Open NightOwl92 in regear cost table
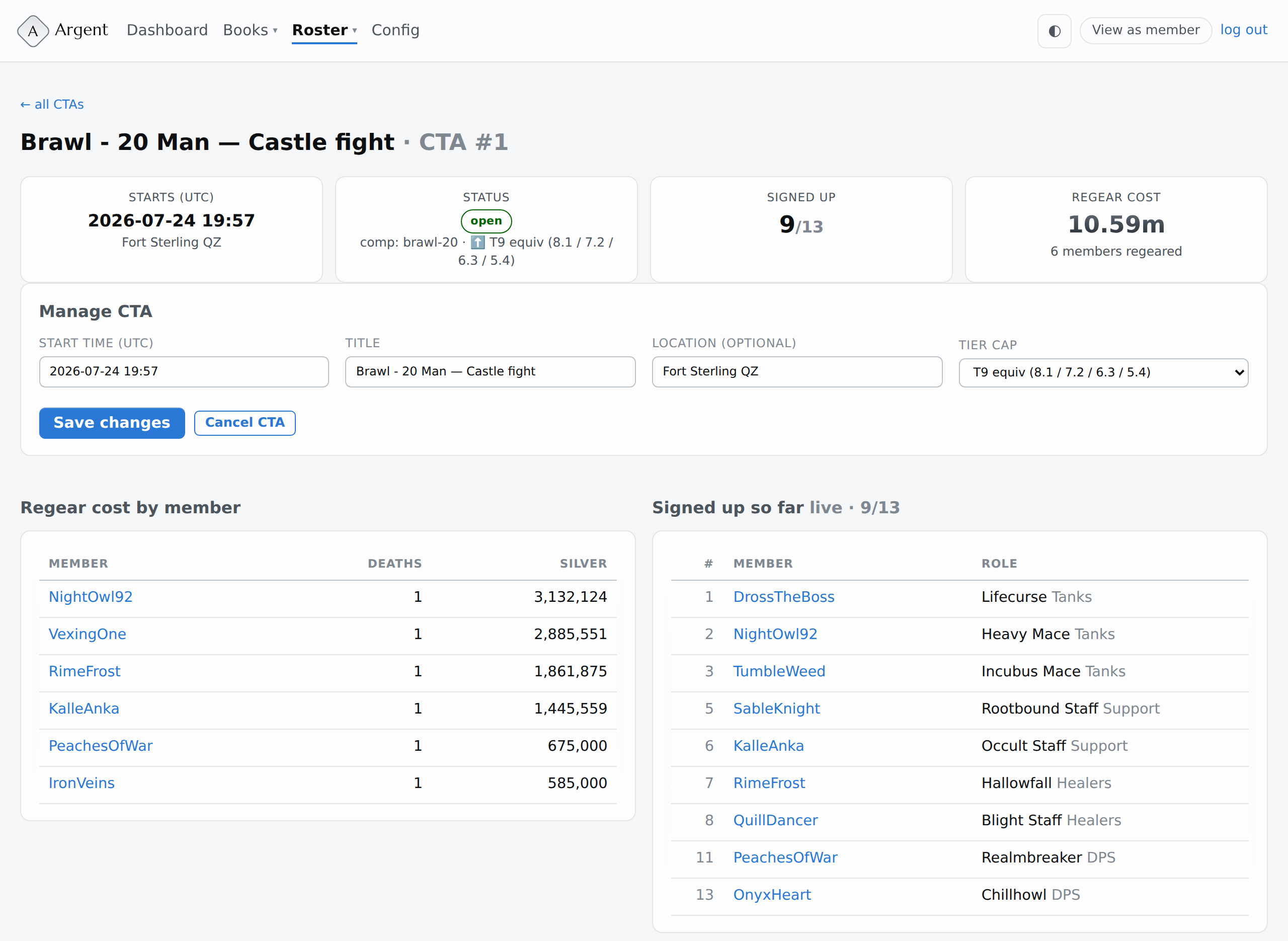 (x=91, y=596)
